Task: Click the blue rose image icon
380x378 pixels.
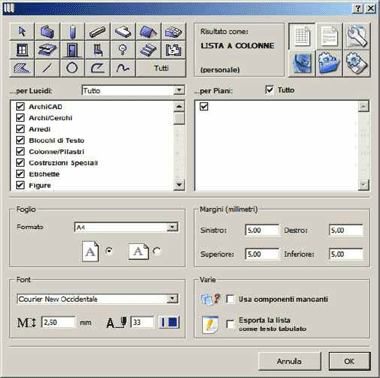Action: coord(302,64)
